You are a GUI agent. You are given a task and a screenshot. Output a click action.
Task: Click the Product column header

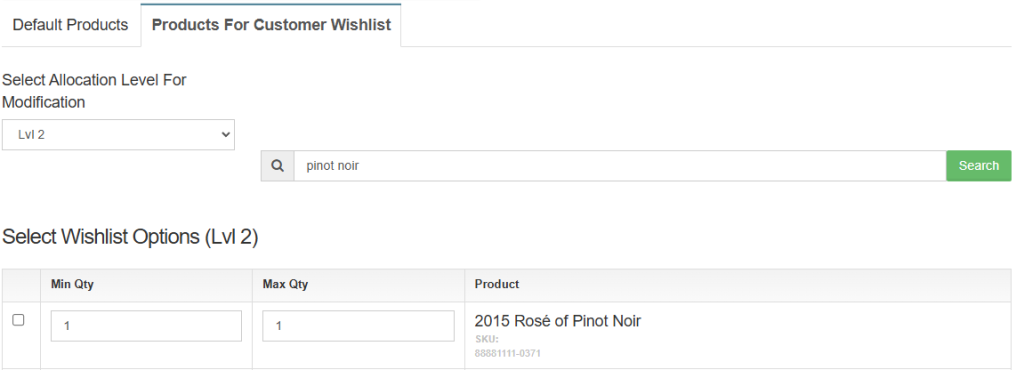pos(497,285)
